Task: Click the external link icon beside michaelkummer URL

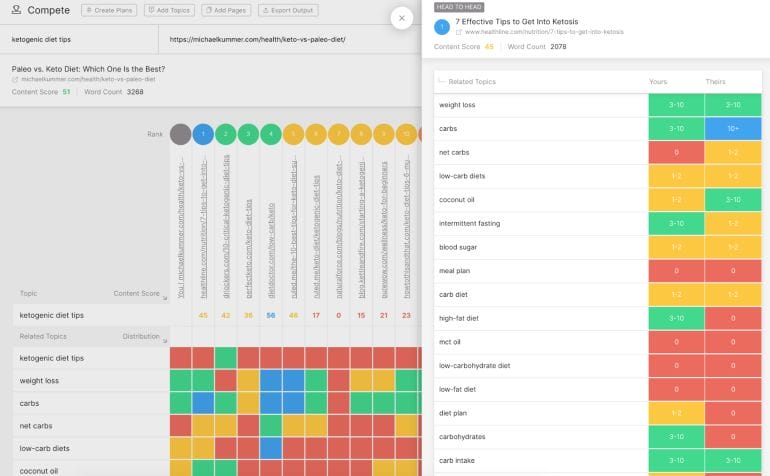Action: 15,79
